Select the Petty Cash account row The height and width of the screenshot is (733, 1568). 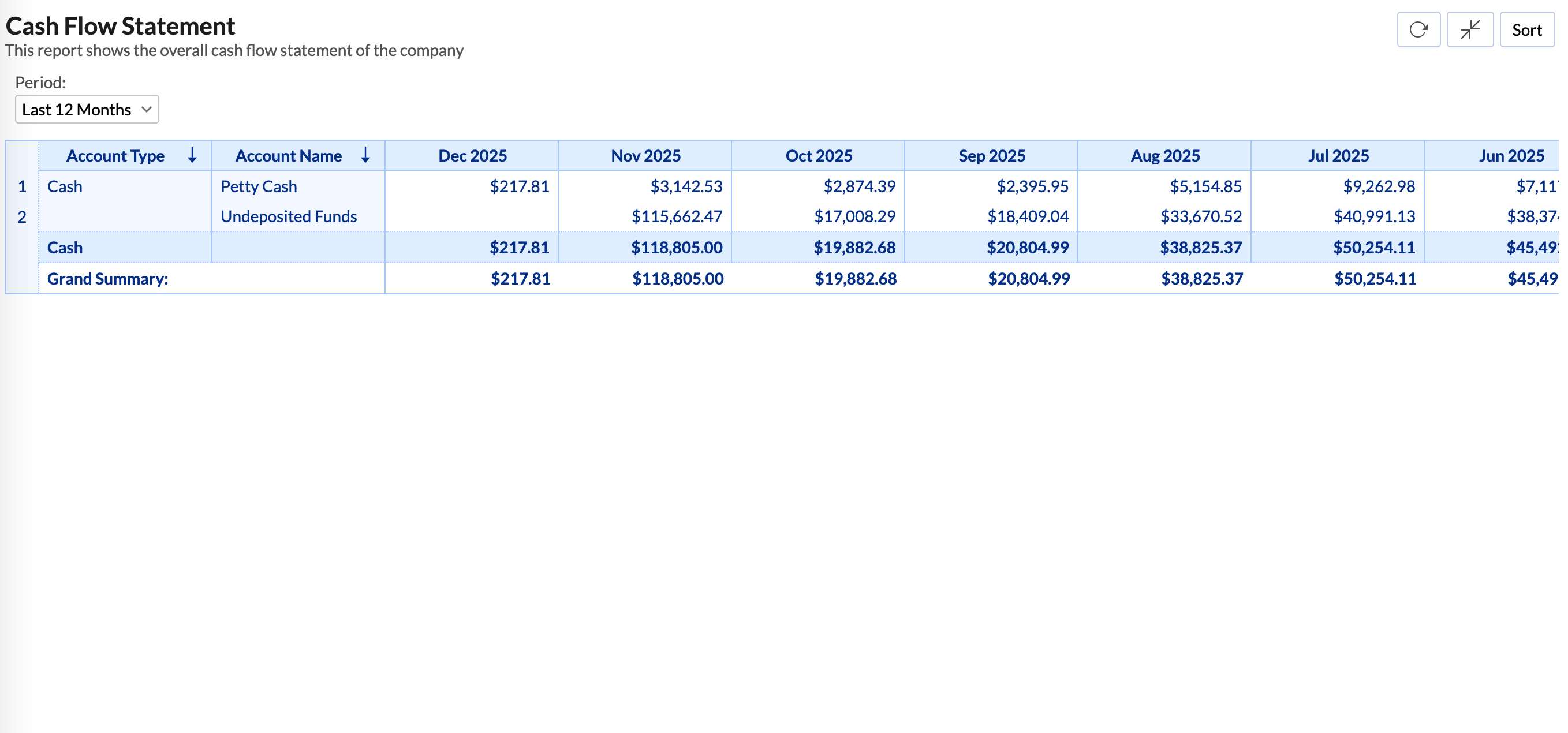[258, 186]
